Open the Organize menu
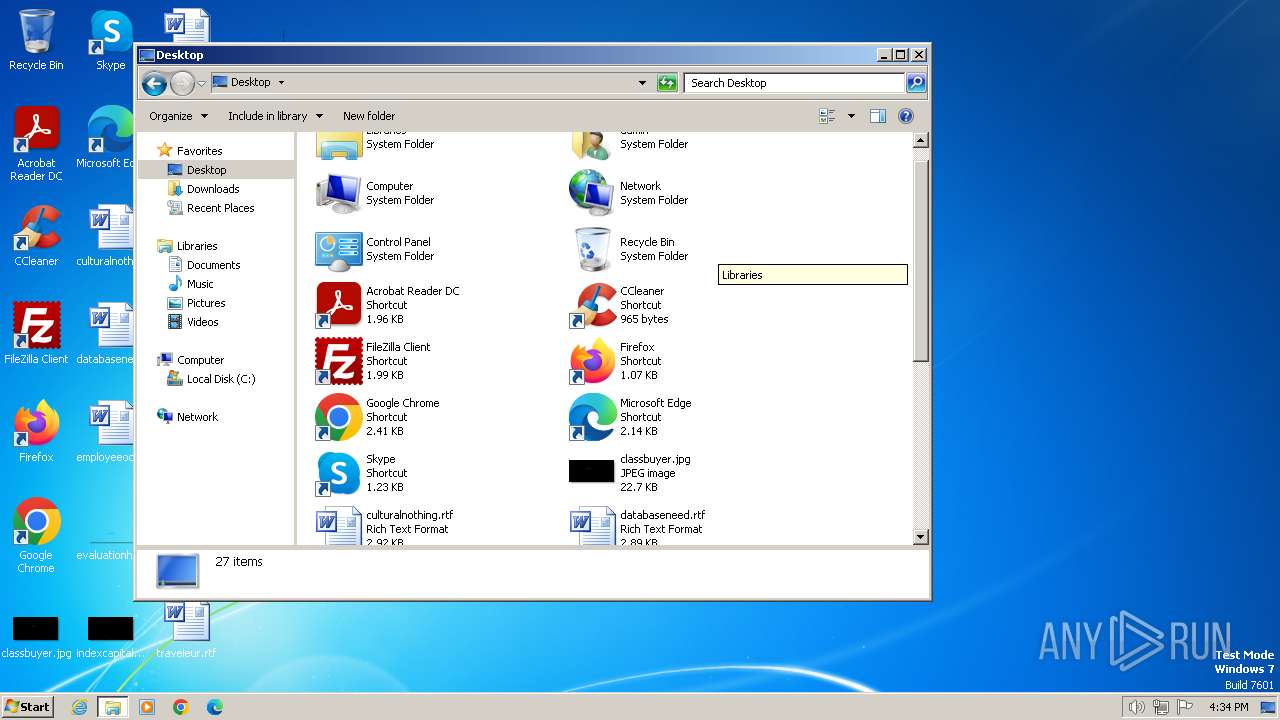Viewport: 1280px width, 720px height. pyautogui.click(x=178, y=116)
